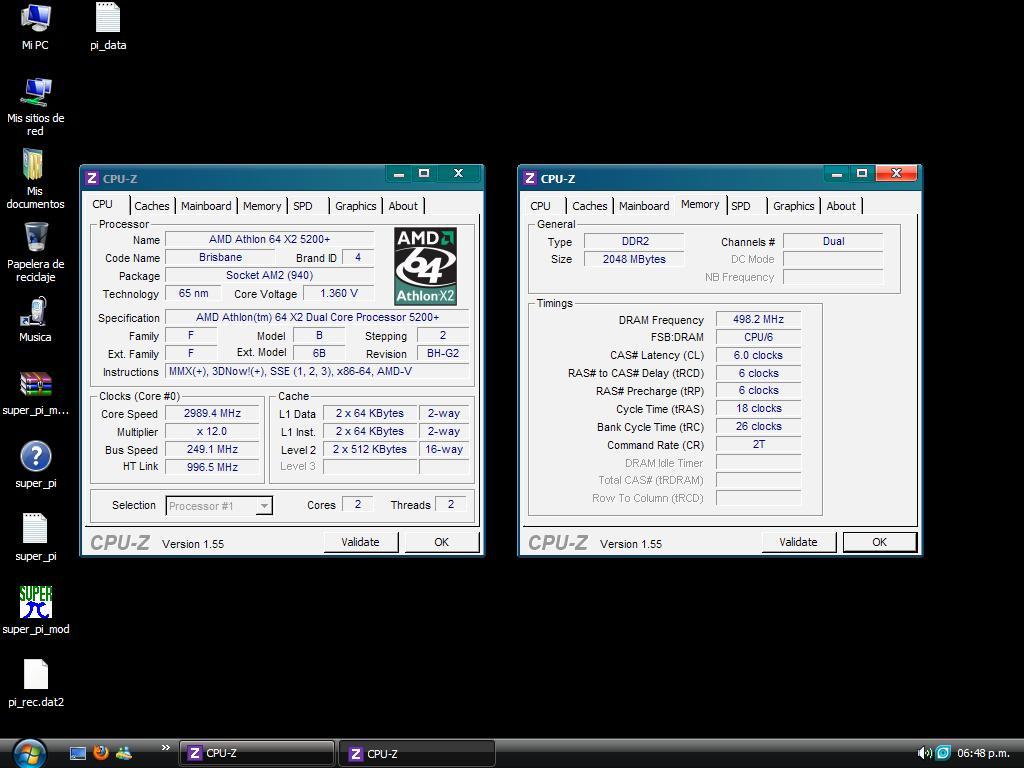Switch to Memory tab in left CPU-Z window
1024x768 pixels.
pos(262,206)
